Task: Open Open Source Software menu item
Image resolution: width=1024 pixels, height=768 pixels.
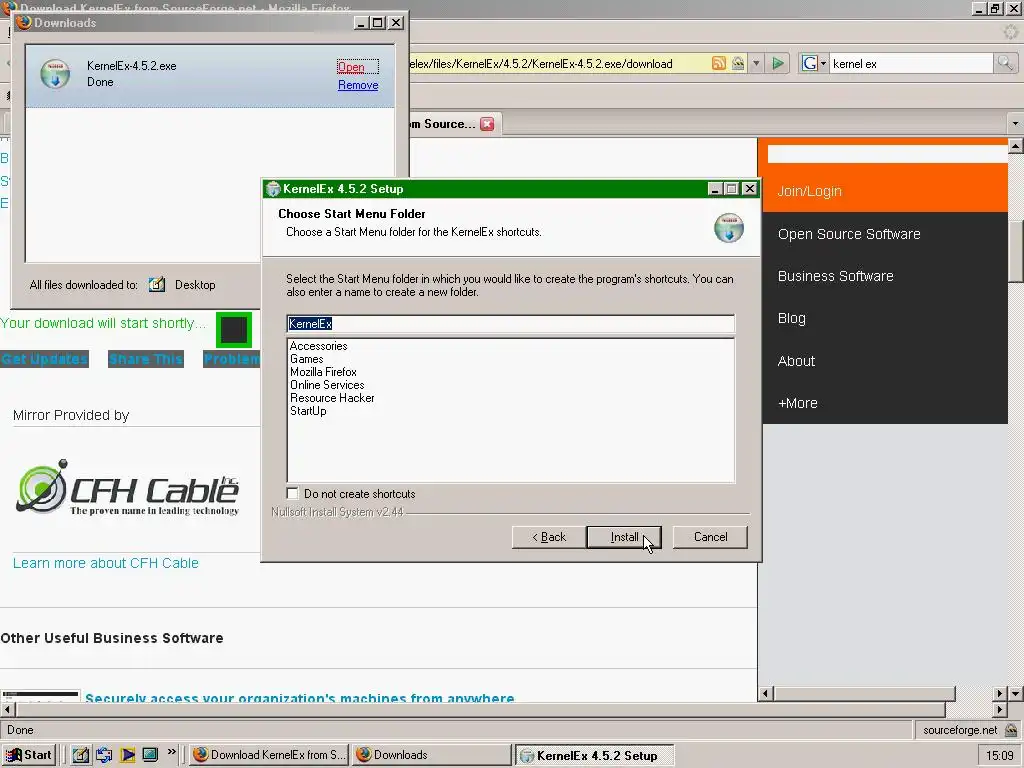Action: pos(849,234)
